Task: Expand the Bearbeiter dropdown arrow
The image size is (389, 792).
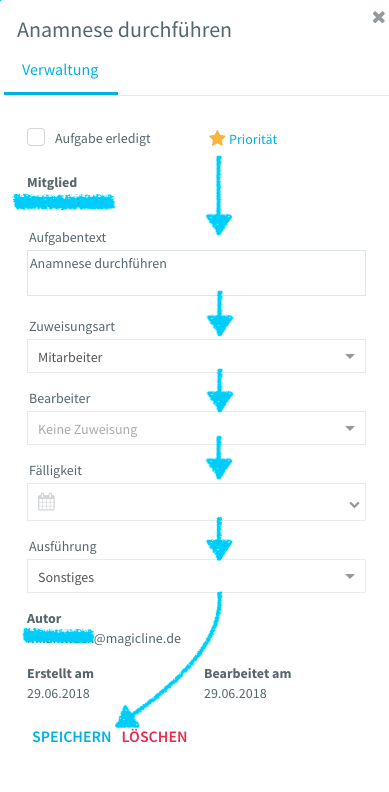Action: coord(350,428)
